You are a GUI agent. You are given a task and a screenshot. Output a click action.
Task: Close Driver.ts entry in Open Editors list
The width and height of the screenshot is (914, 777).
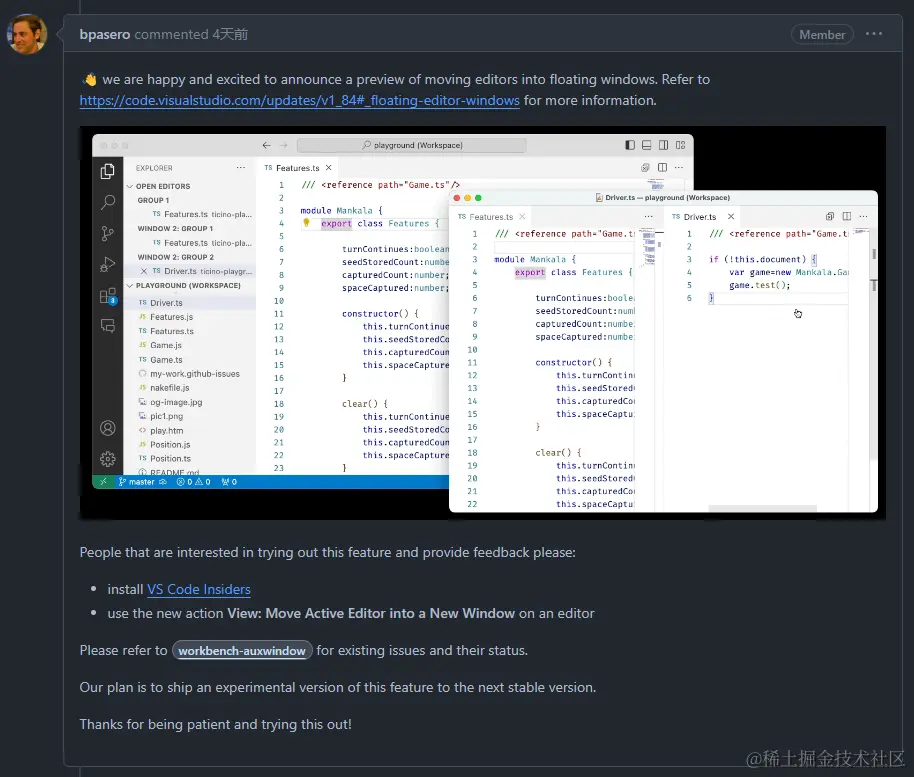pos(143,271)
